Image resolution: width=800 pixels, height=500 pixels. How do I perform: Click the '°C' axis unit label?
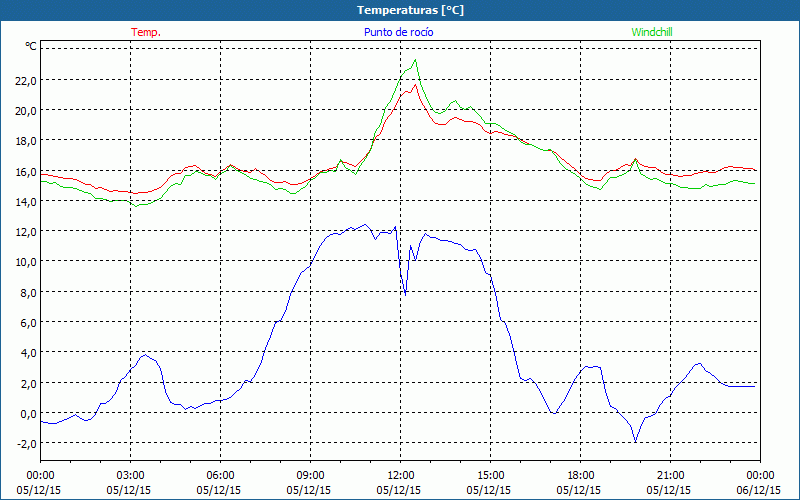(31, 46)
